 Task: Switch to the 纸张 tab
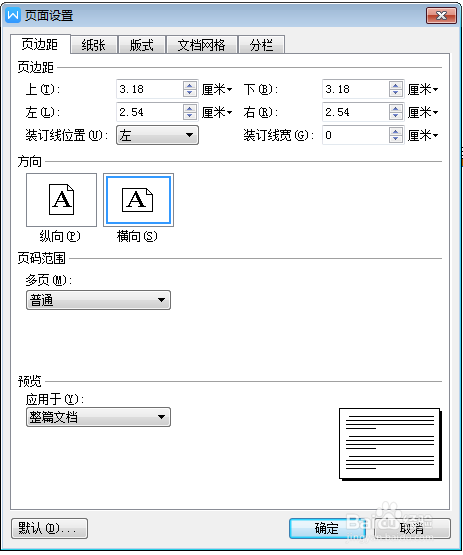point(94,45)
